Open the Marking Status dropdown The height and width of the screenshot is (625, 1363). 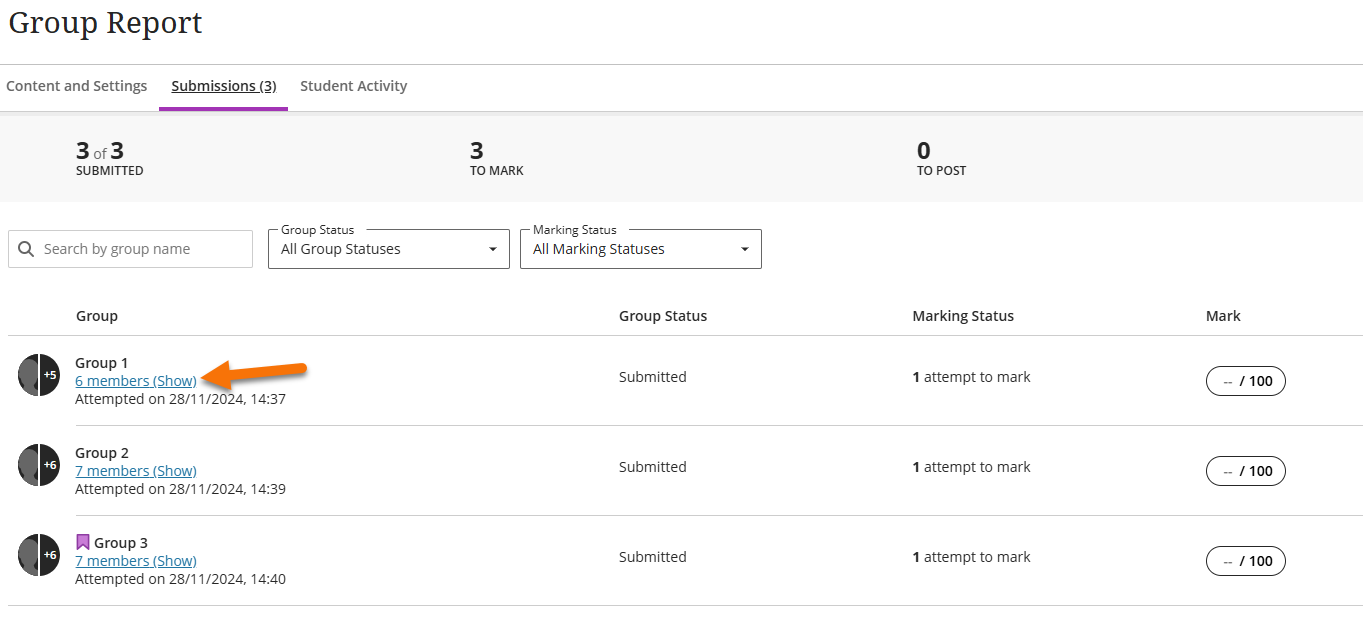pyautogui.click(x=640, y=248)
